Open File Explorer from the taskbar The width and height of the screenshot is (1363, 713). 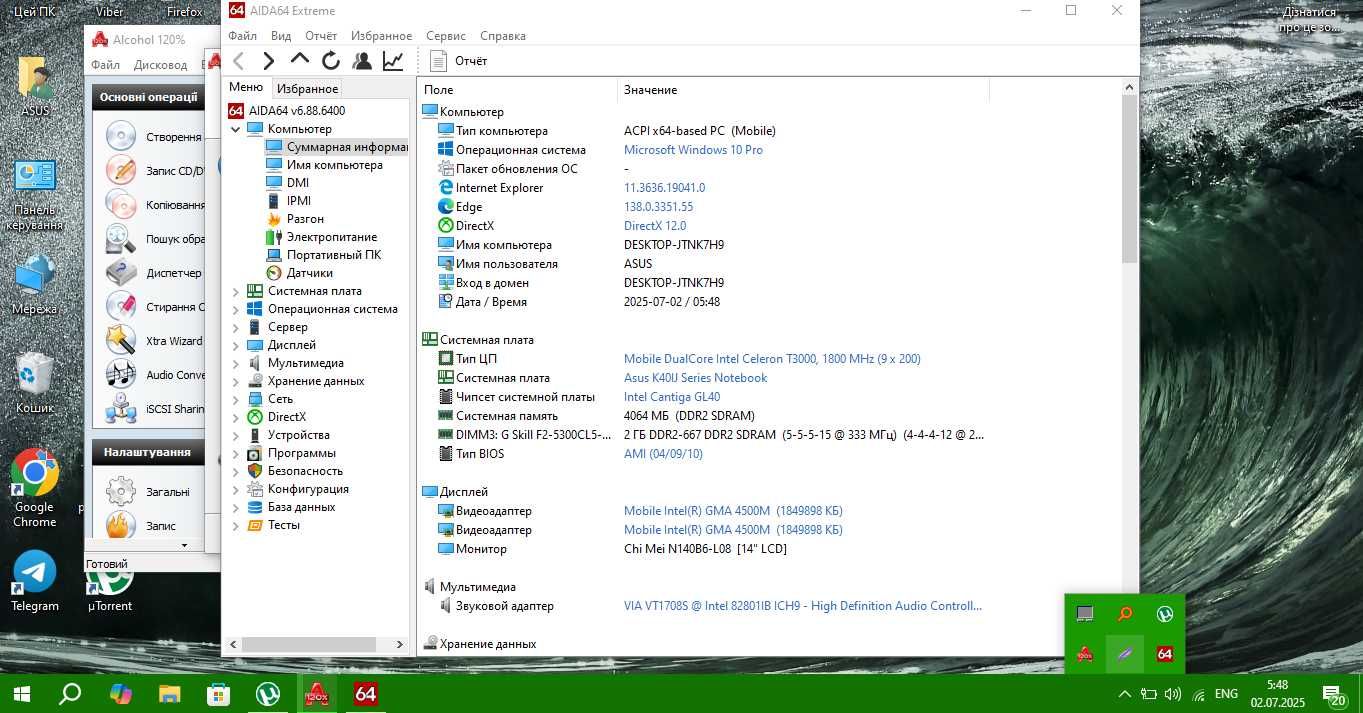click(170, 693)
